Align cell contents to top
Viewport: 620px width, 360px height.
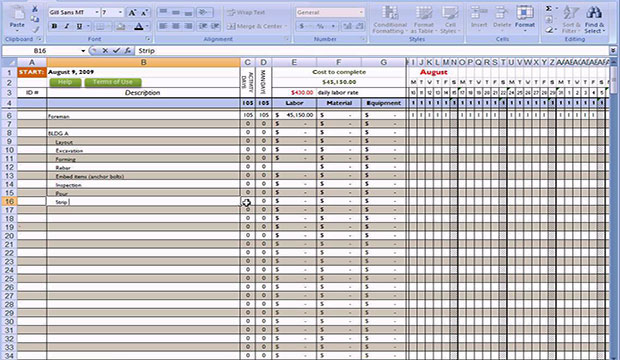click(163, 13)
